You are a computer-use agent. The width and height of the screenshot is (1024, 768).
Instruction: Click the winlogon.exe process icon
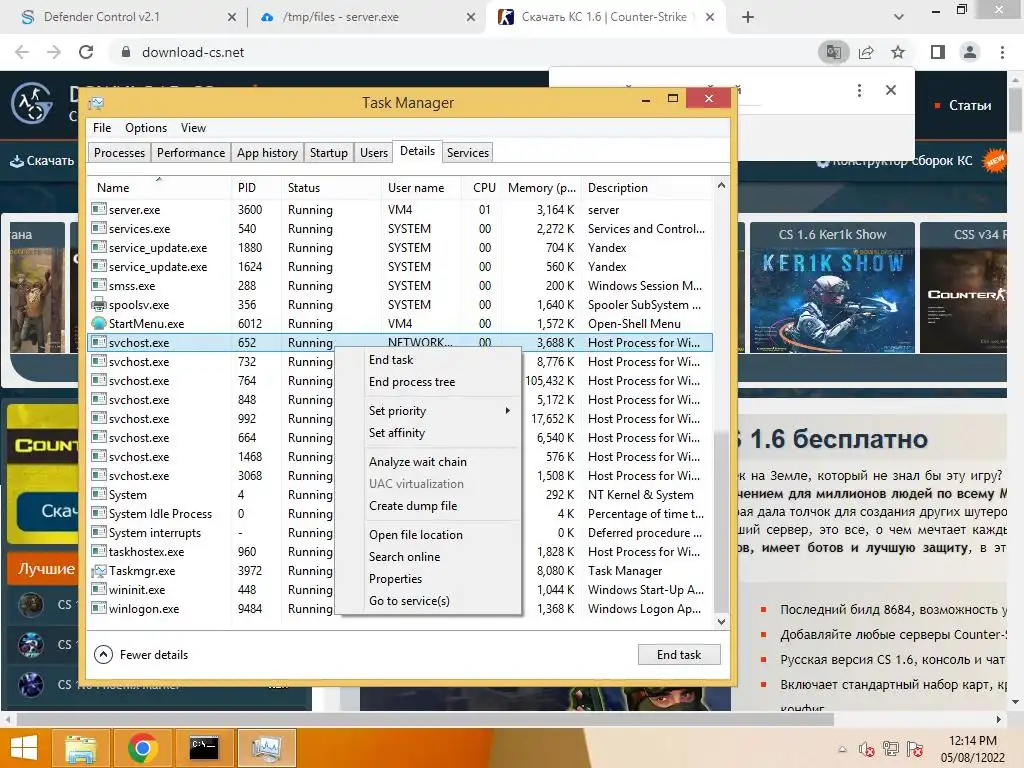99,608
